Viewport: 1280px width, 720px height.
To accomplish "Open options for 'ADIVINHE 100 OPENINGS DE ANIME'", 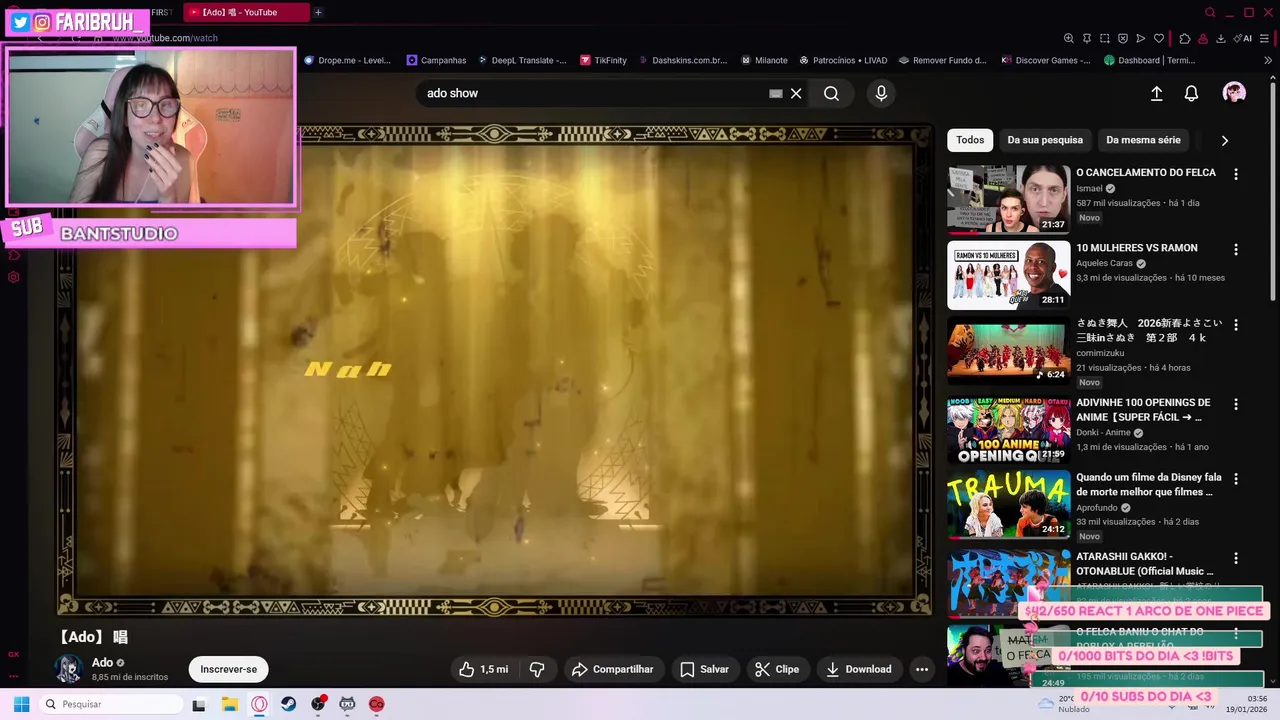I will pos(1236,404).
